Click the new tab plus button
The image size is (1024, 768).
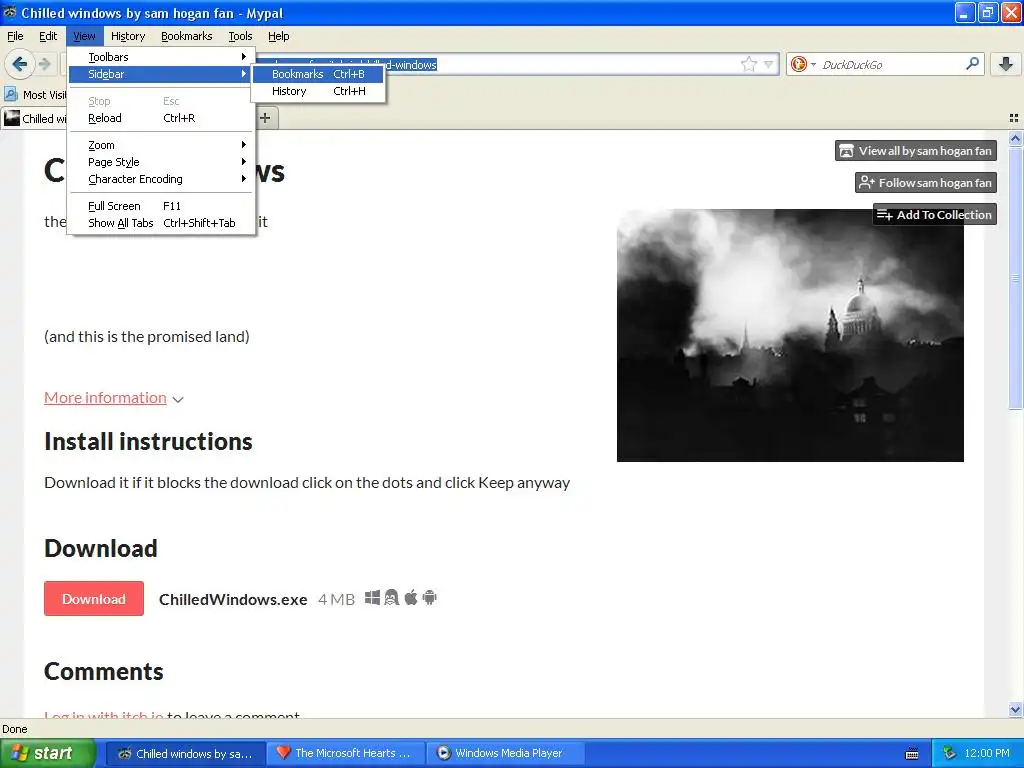pyautogui.click(x=265, y=118)
